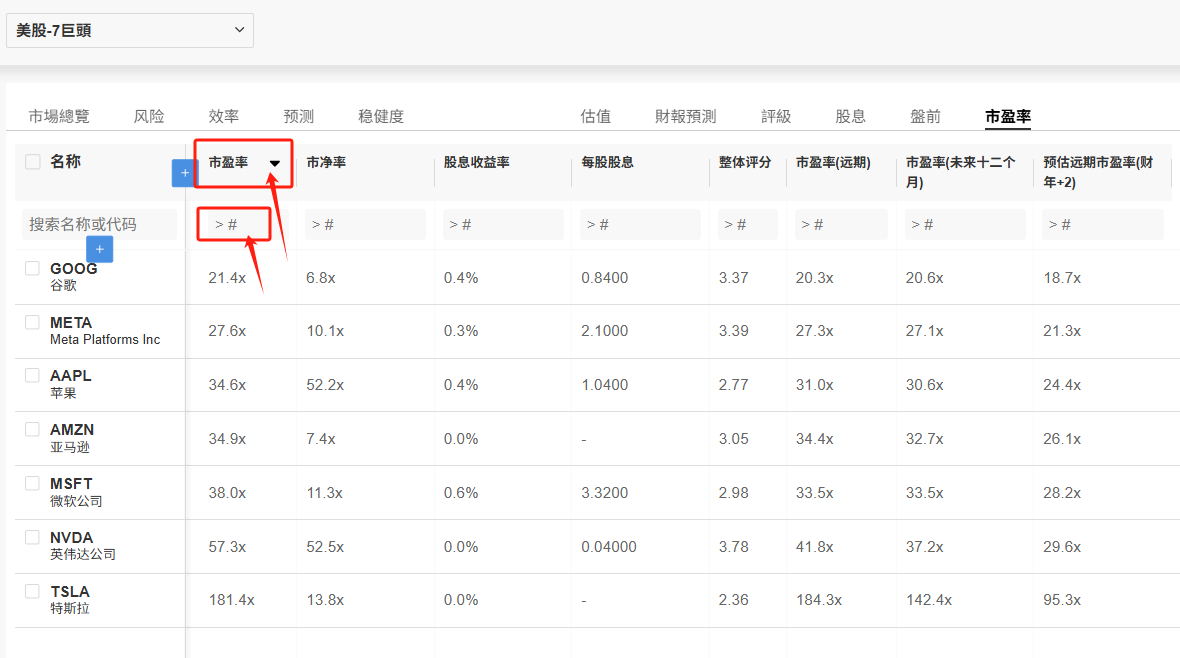Screen dimensions: 1180x658
Task: Select AMZN's 32.7x next-twelve-months value
Action: click(x=925, y=439)
